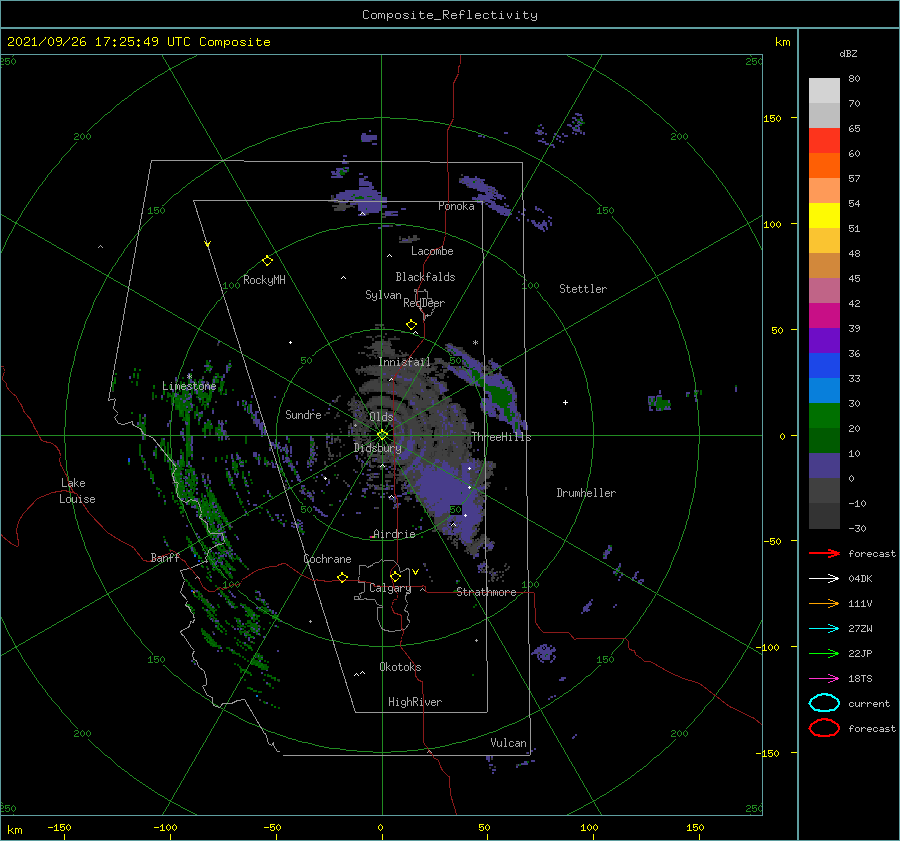Image resolution: width=900 pixels, height=841 pixels.
Task: Click the Olds town label
Action: point(381,417)
